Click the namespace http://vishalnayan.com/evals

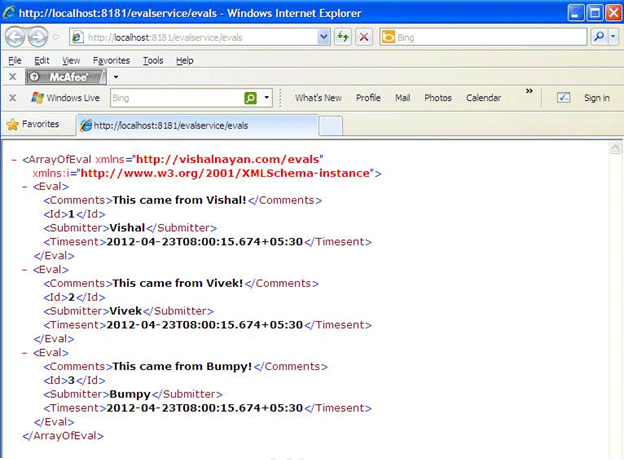(x=228, y=160)
